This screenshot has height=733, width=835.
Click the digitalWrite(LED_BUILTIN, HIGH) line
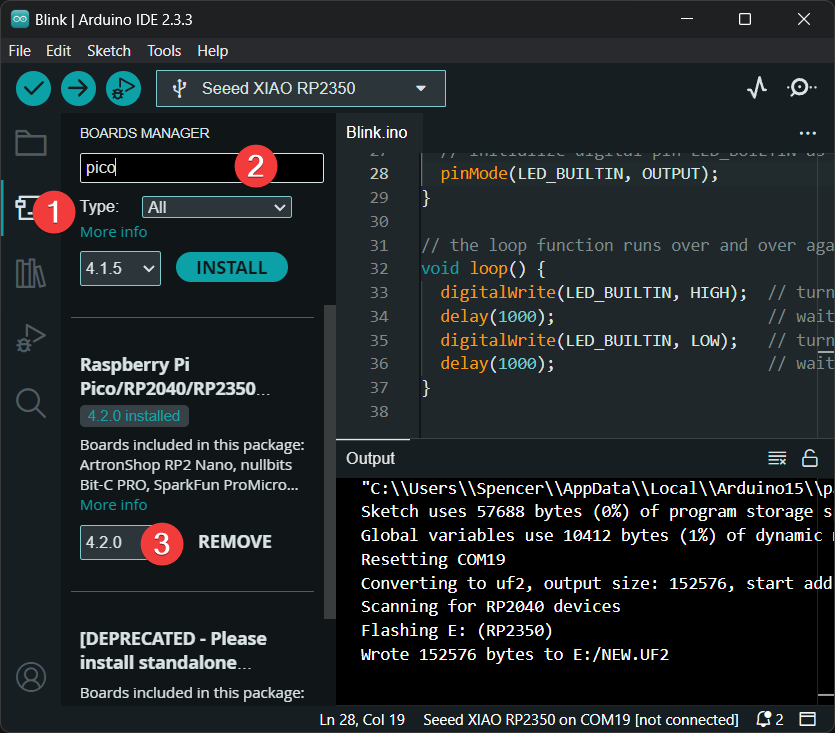pos(593,292)
